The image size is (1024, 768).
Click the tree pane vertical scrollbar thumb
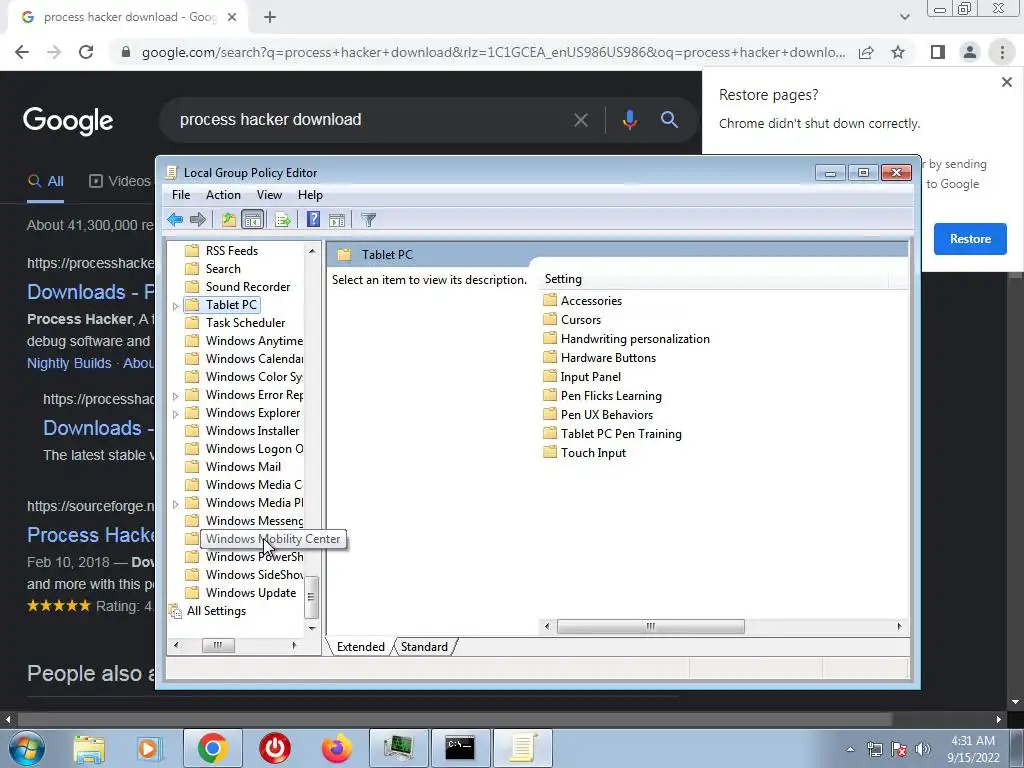pyautogui.click(x=312, y=597)
